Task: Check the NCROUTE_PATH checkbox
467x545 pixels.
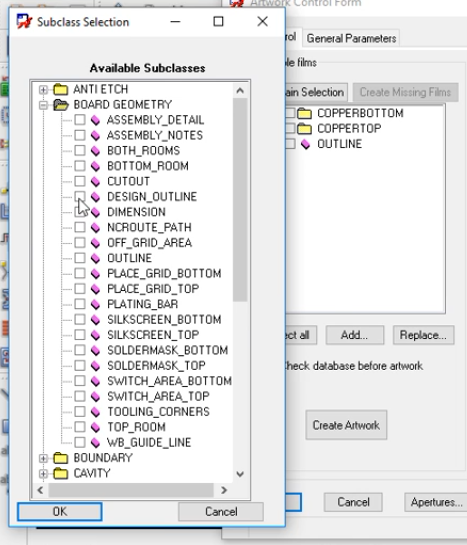Action: (x=80, y=227)
